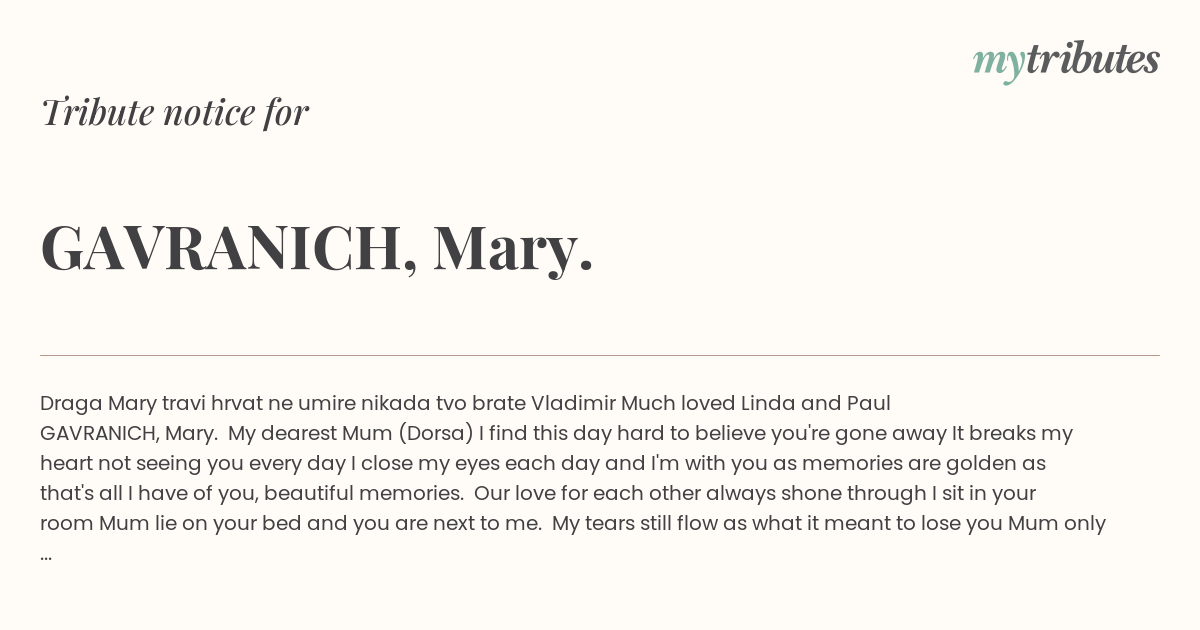Click the line starting "heart not seeing you"

543,463
